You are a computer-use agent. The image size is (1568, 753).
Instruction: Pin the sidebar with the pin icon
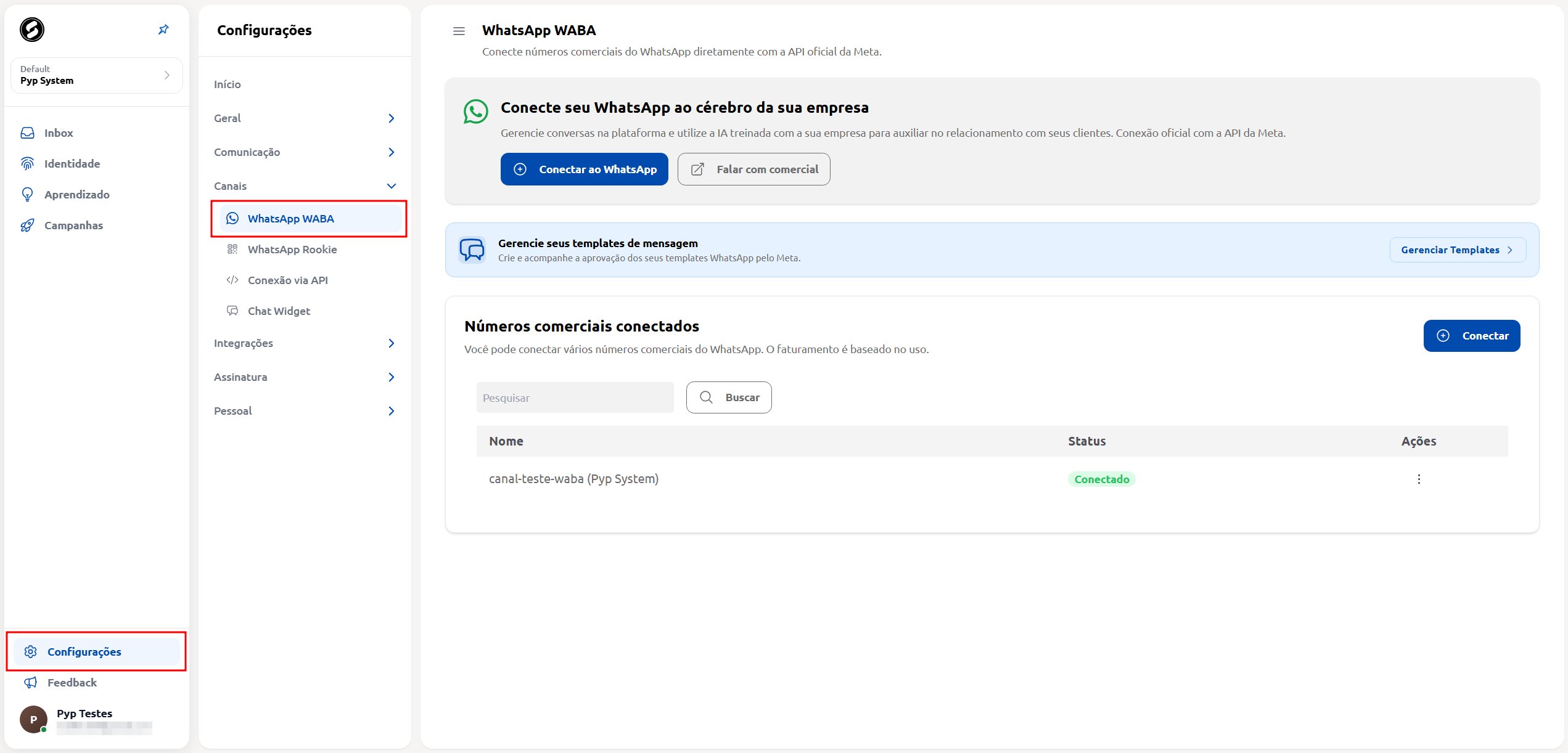click(163, 30)
